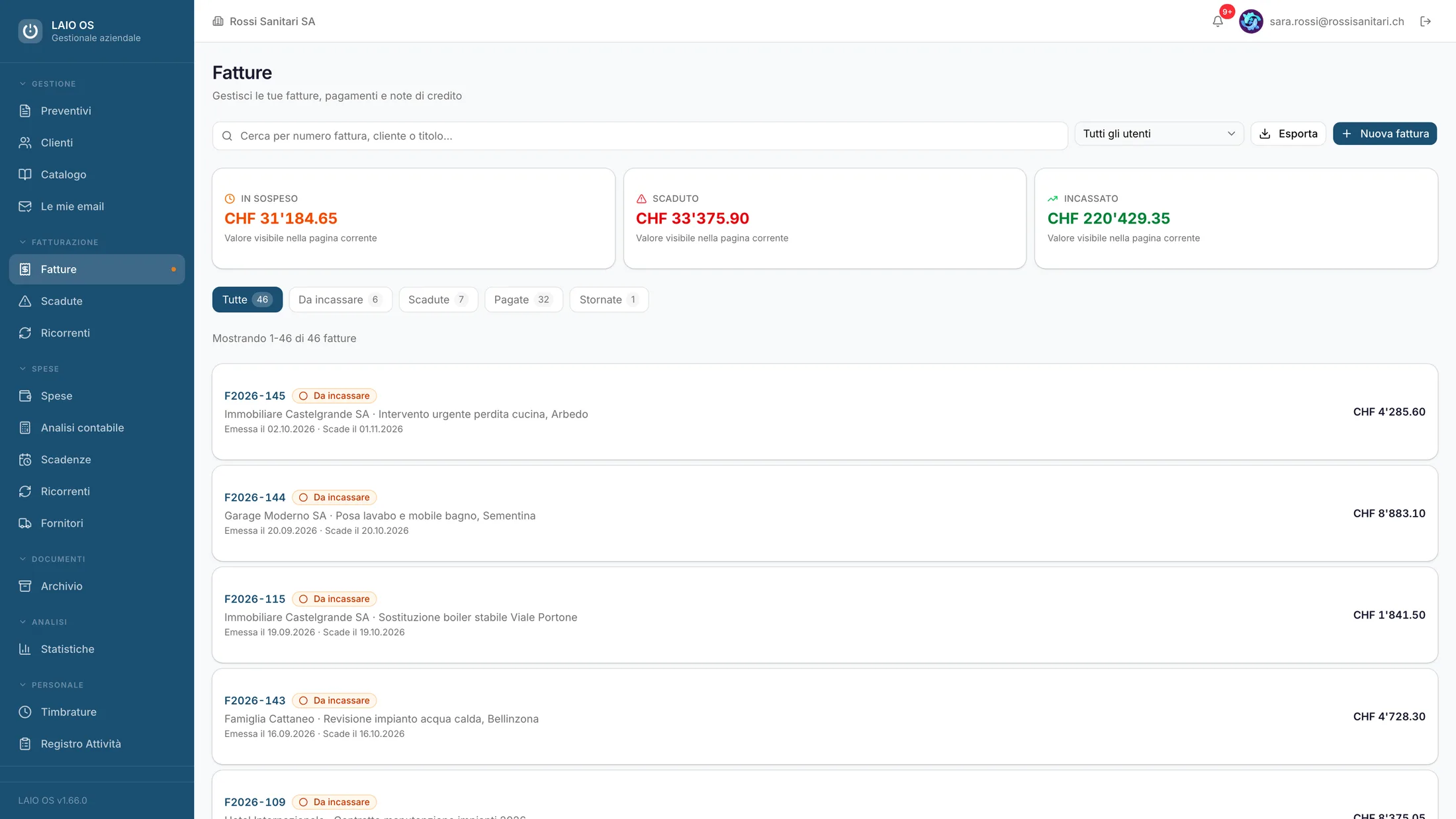
Task: Open Le mie email envelope icon
Action: tap(25, 206)
